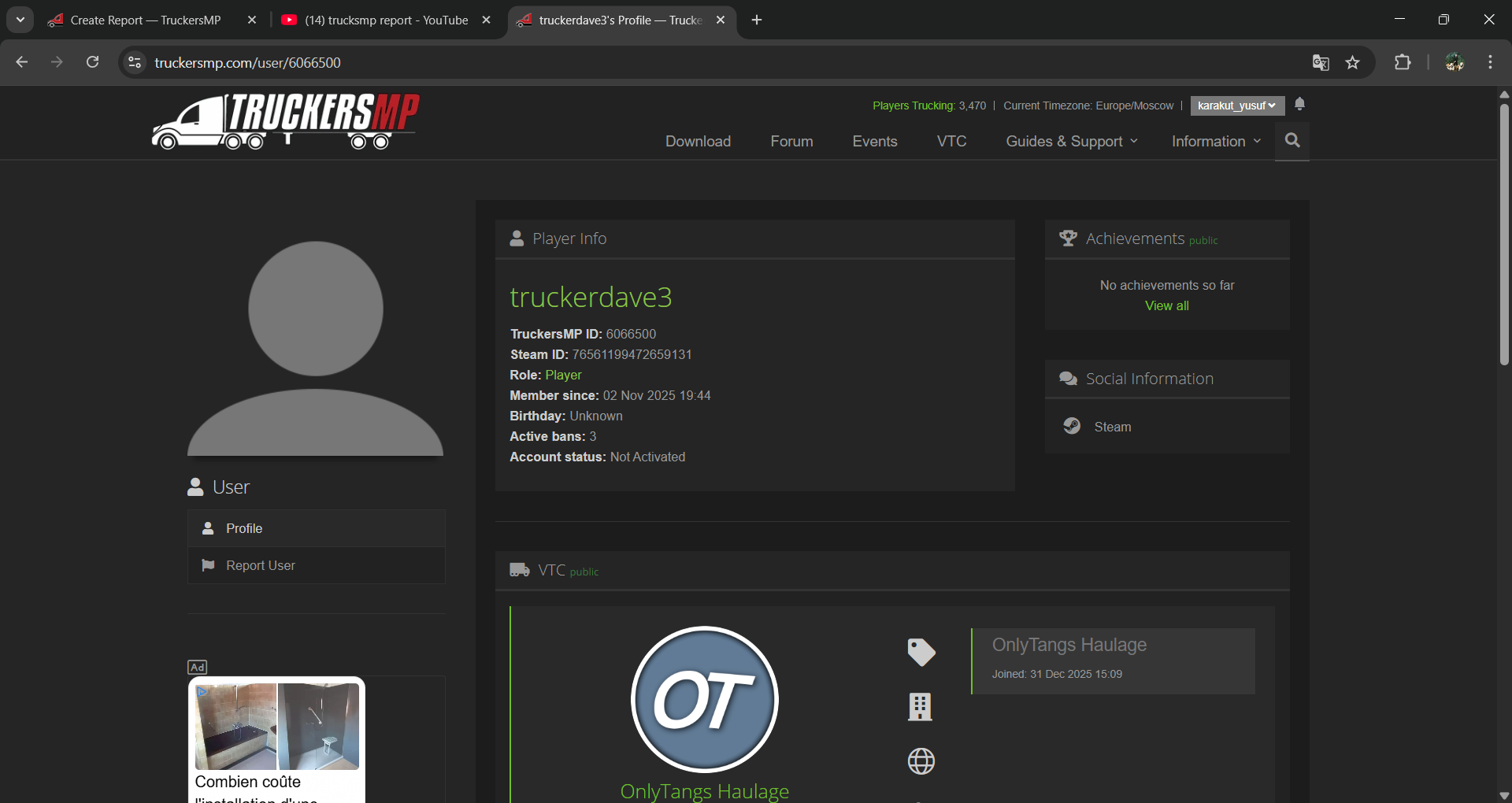Click the scrollbar up arrow
Image resolution: width=1512 pixels, height=803 pixels.
1504,94
